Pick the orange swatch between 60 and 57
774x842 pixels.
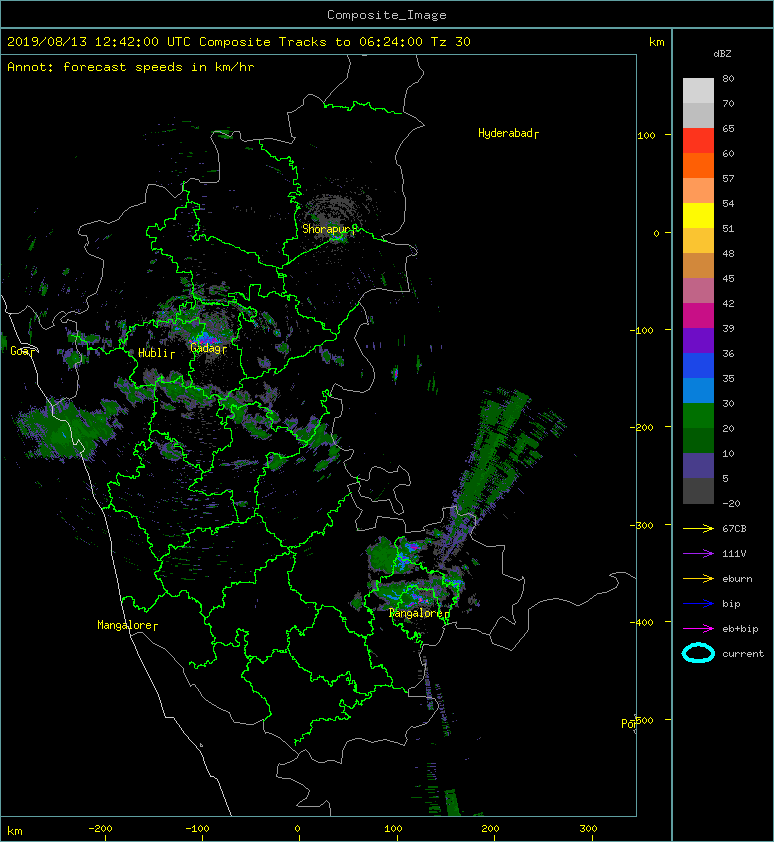click(698, 165)
